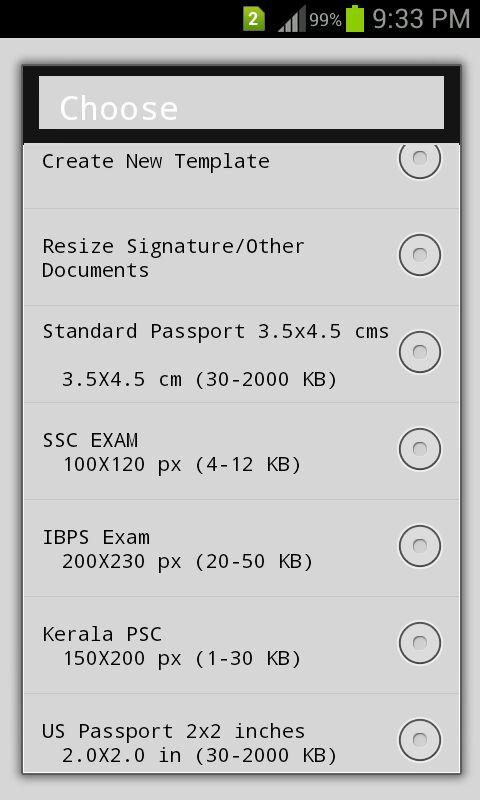
Task: Tap the SIM 2 indicator icon
Action: (x=254, y=19)
